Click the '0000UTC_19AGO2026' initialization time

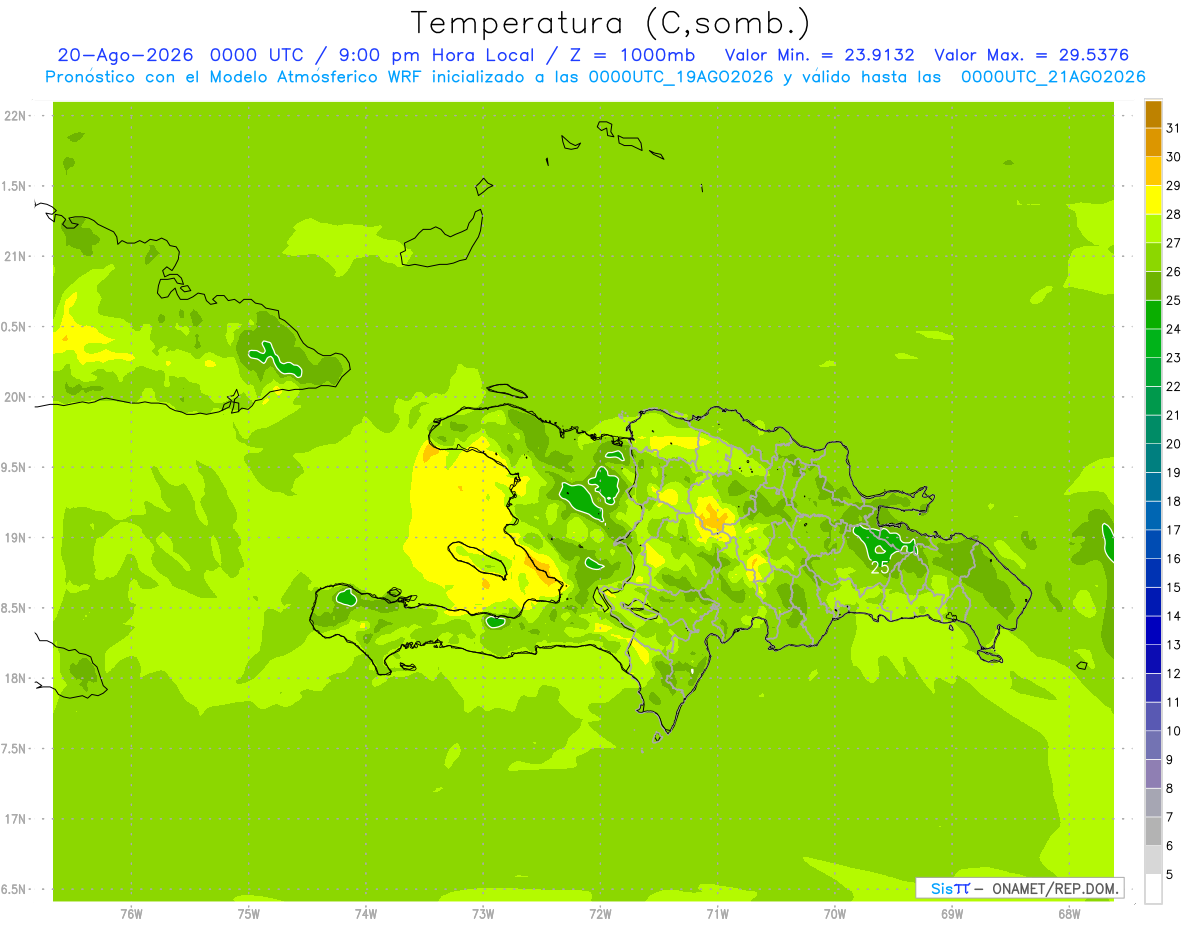pos(681,77)
